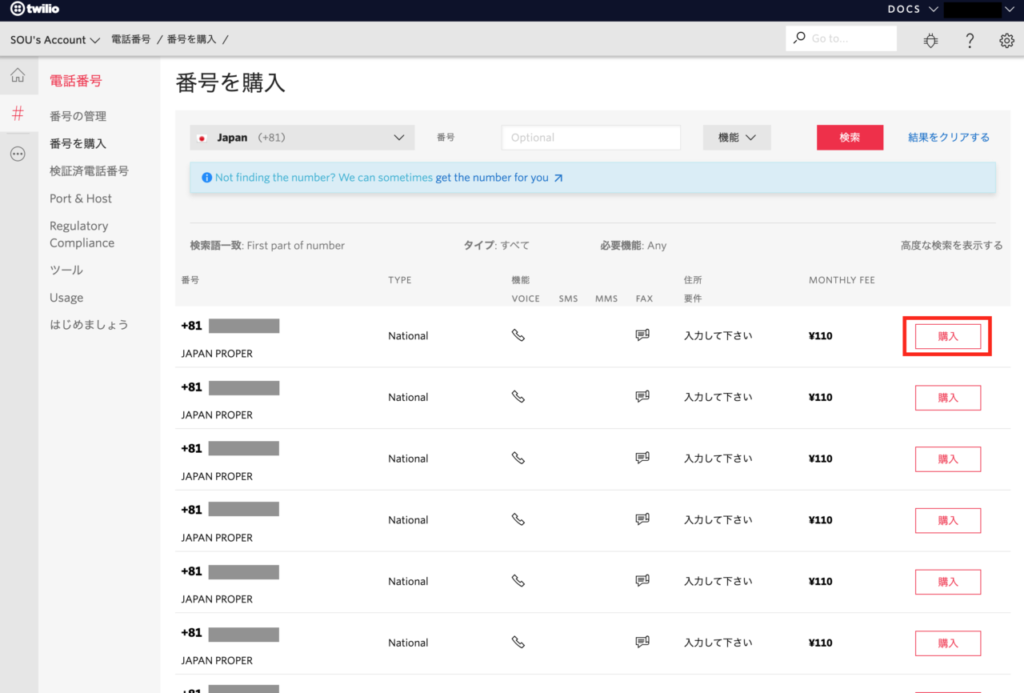1024x693 pixels.
Task: Click the fax icon in the second number row
Action: point(643,396)
